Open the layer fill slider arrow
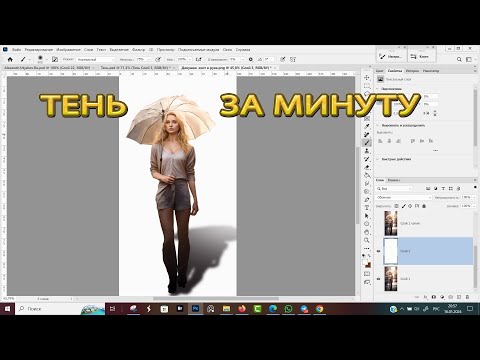The image size is (480, 360). click(x=474, y=206)
